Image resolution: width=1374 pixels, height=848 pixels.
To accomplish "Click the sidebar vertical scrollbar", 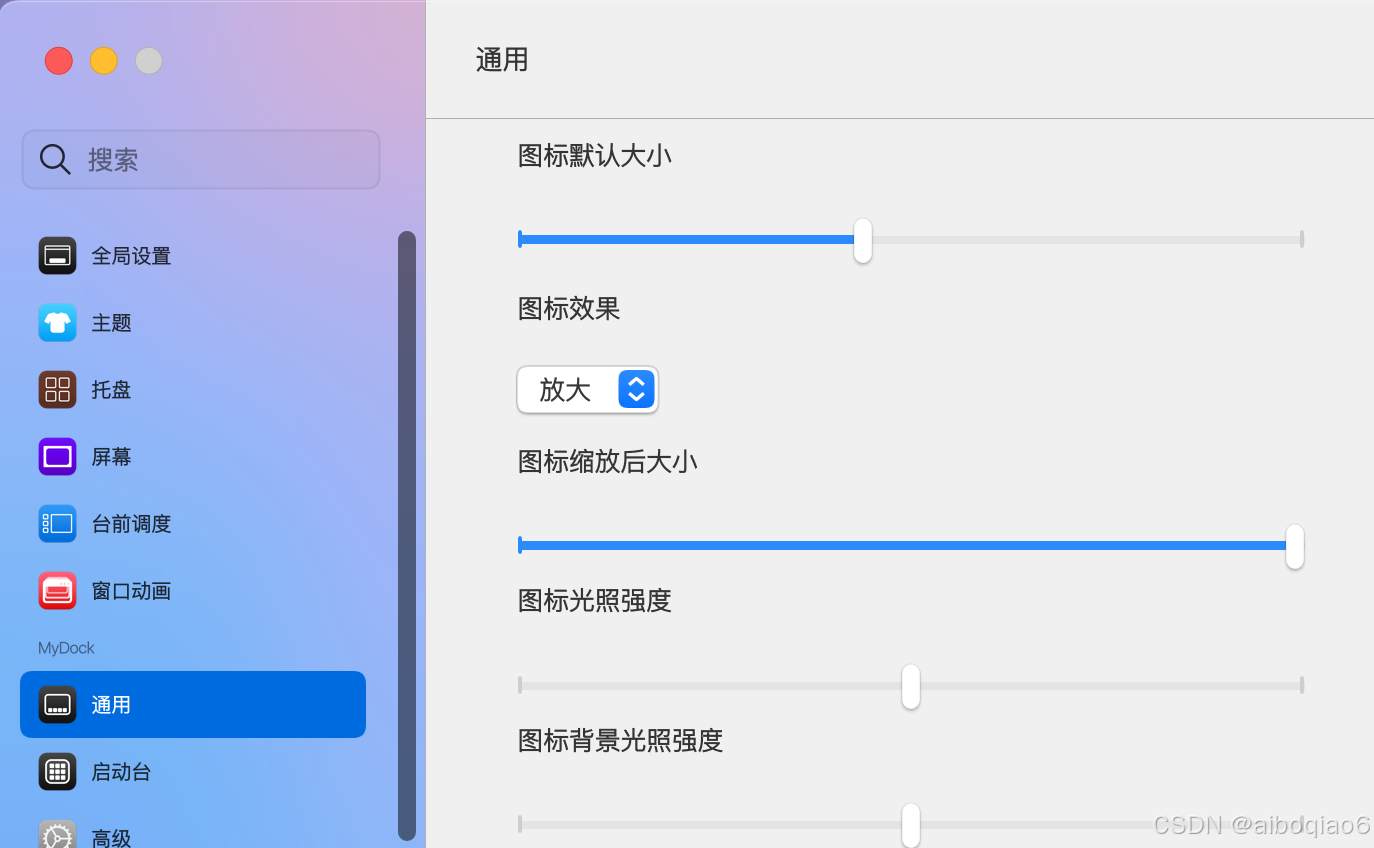I will coord(406,536).
